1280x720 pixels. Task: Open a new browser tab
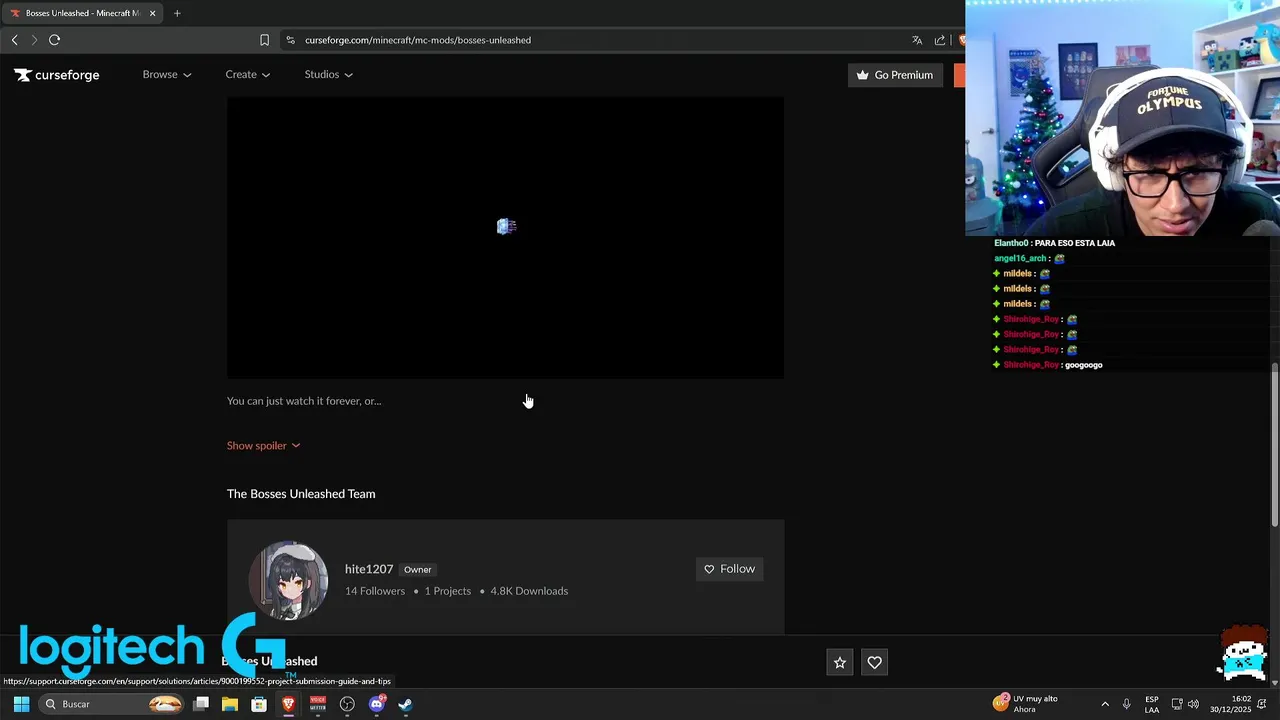(177, 13)
